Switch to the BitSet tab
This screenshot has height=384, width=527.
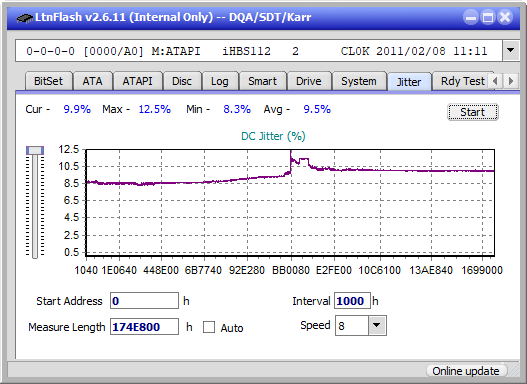click(x=48, y=81)
